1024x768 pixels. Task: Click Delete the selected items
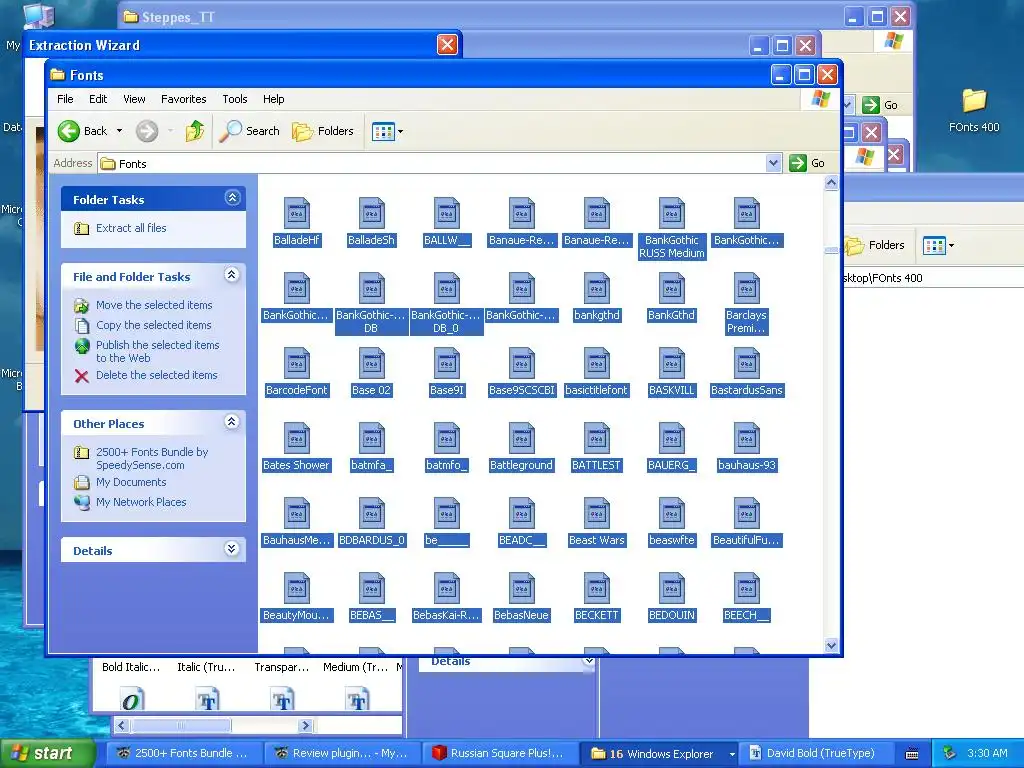point(157,376)
